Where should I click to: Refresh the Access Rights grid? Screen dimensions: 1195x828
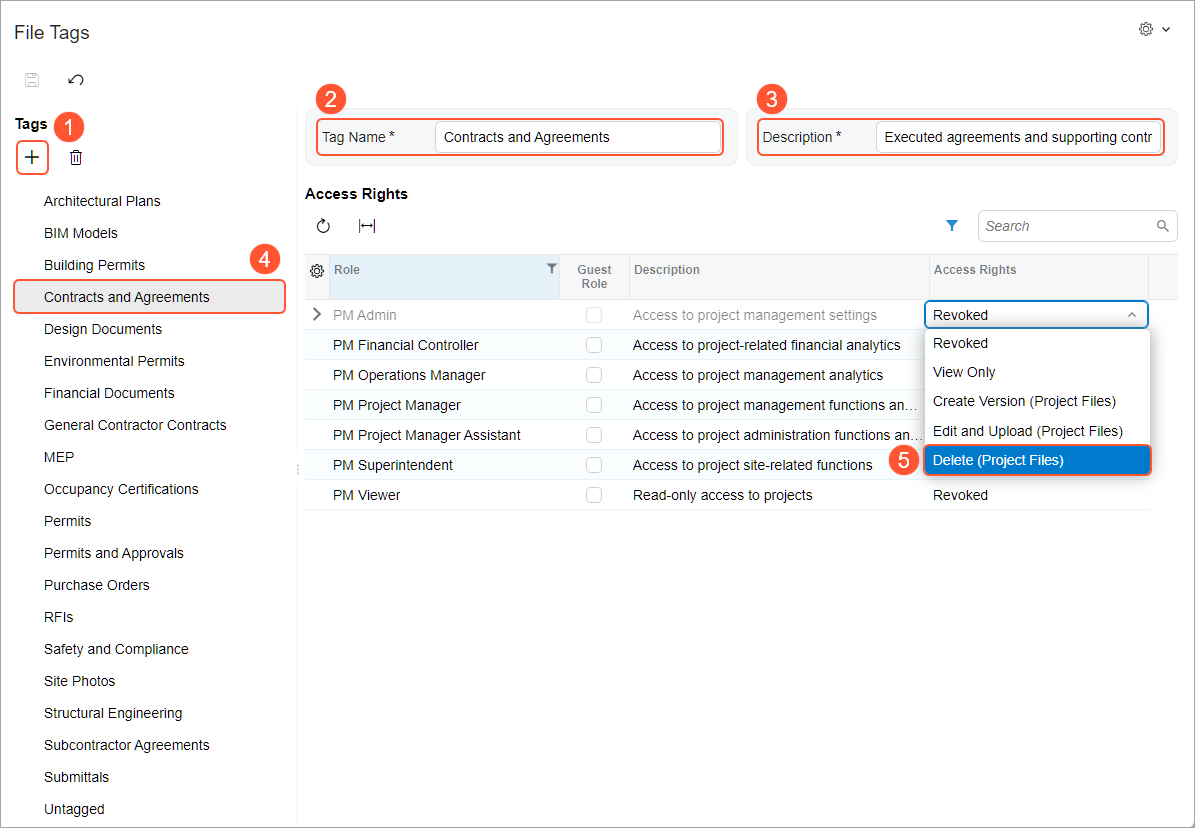(x=323, y=226)
